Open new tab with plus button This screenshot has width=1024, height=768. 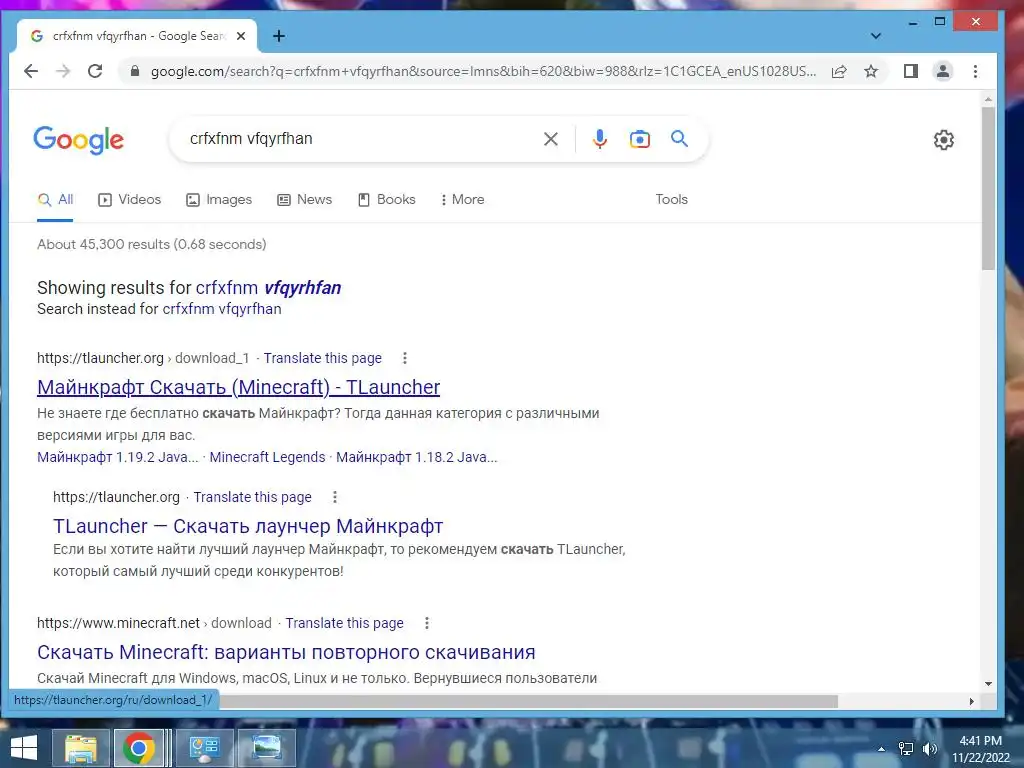click(x=279, y=36)
